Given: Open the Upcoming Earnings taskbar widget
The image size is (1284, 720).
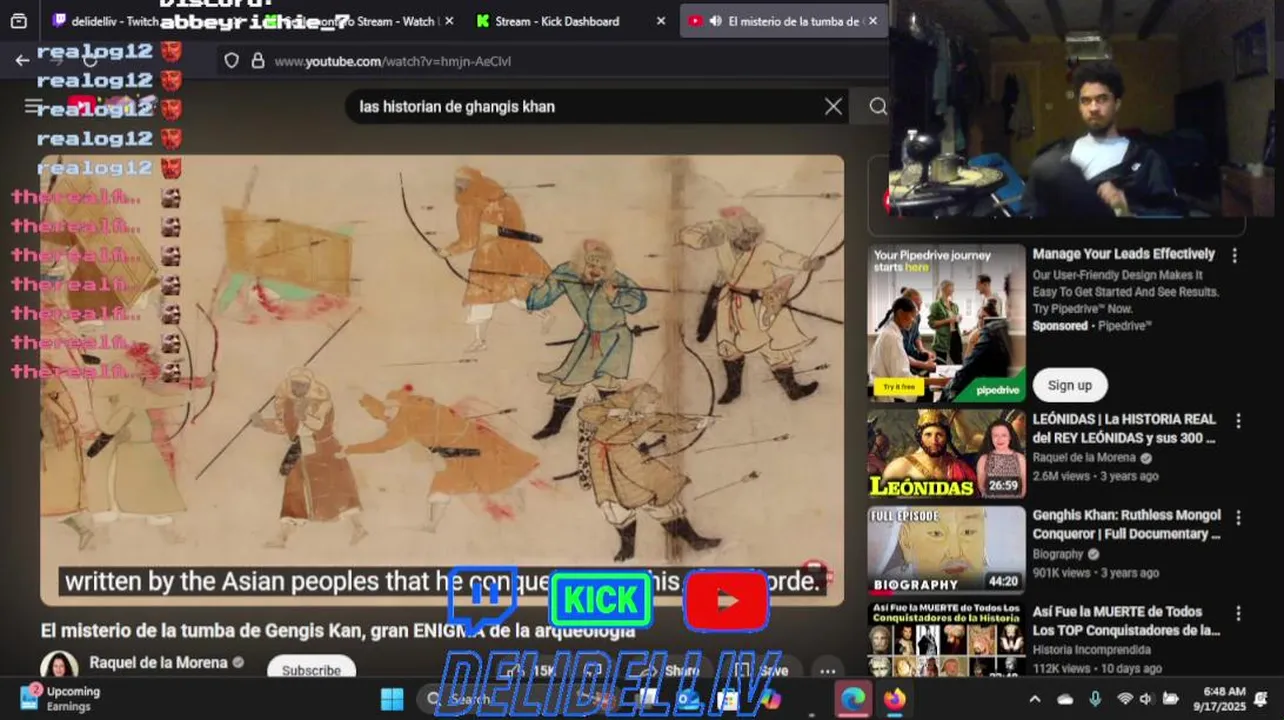Looking at the screenshot, I should pyautogui.click(x=60, y=698).
